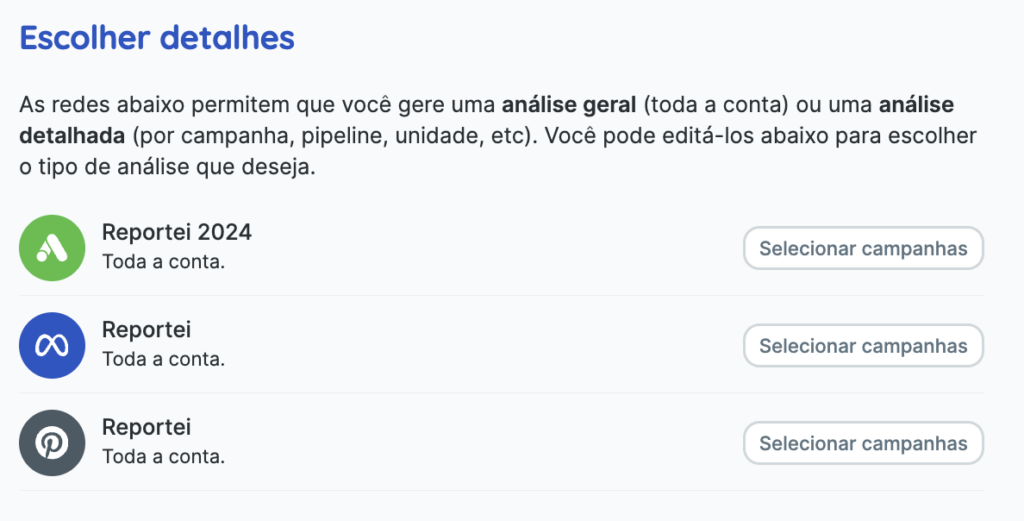Click "Você pode editá-los abaixo" sentence
This screenshot has height=521, width=1024.
(666, 136)
